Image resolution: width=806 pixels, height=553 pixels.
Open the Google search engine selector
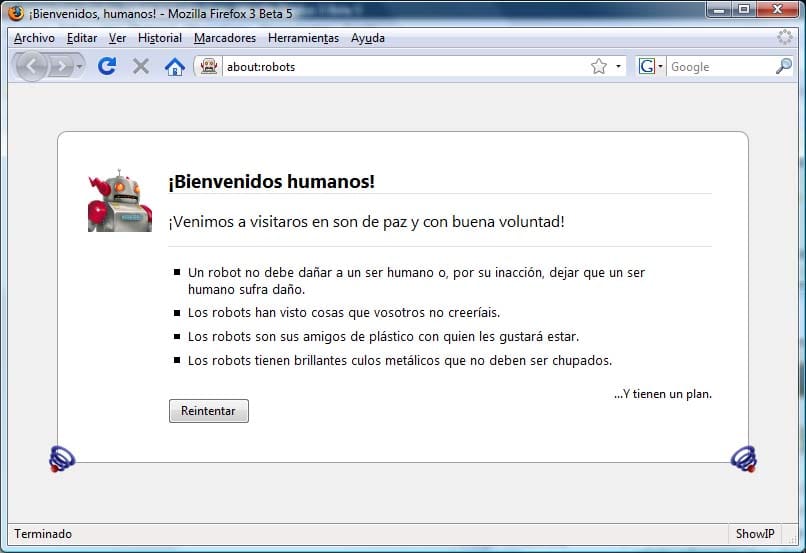click(x=651, y=66)
